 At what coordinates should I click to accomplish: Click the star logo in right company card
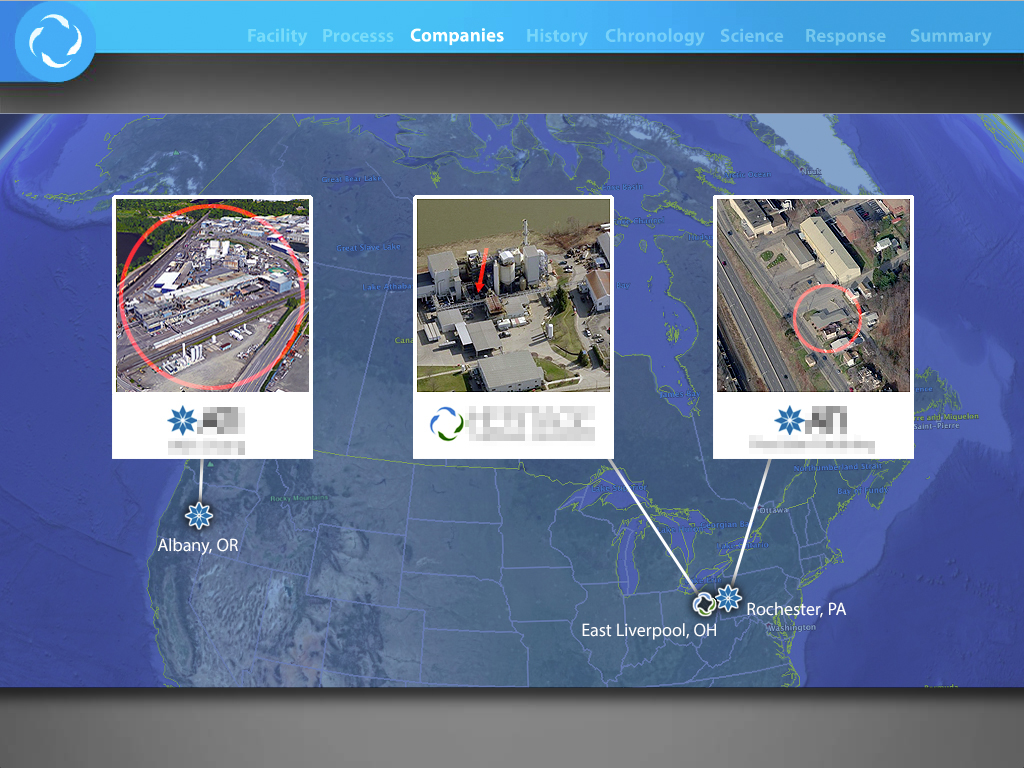click(x=790, y=421)
